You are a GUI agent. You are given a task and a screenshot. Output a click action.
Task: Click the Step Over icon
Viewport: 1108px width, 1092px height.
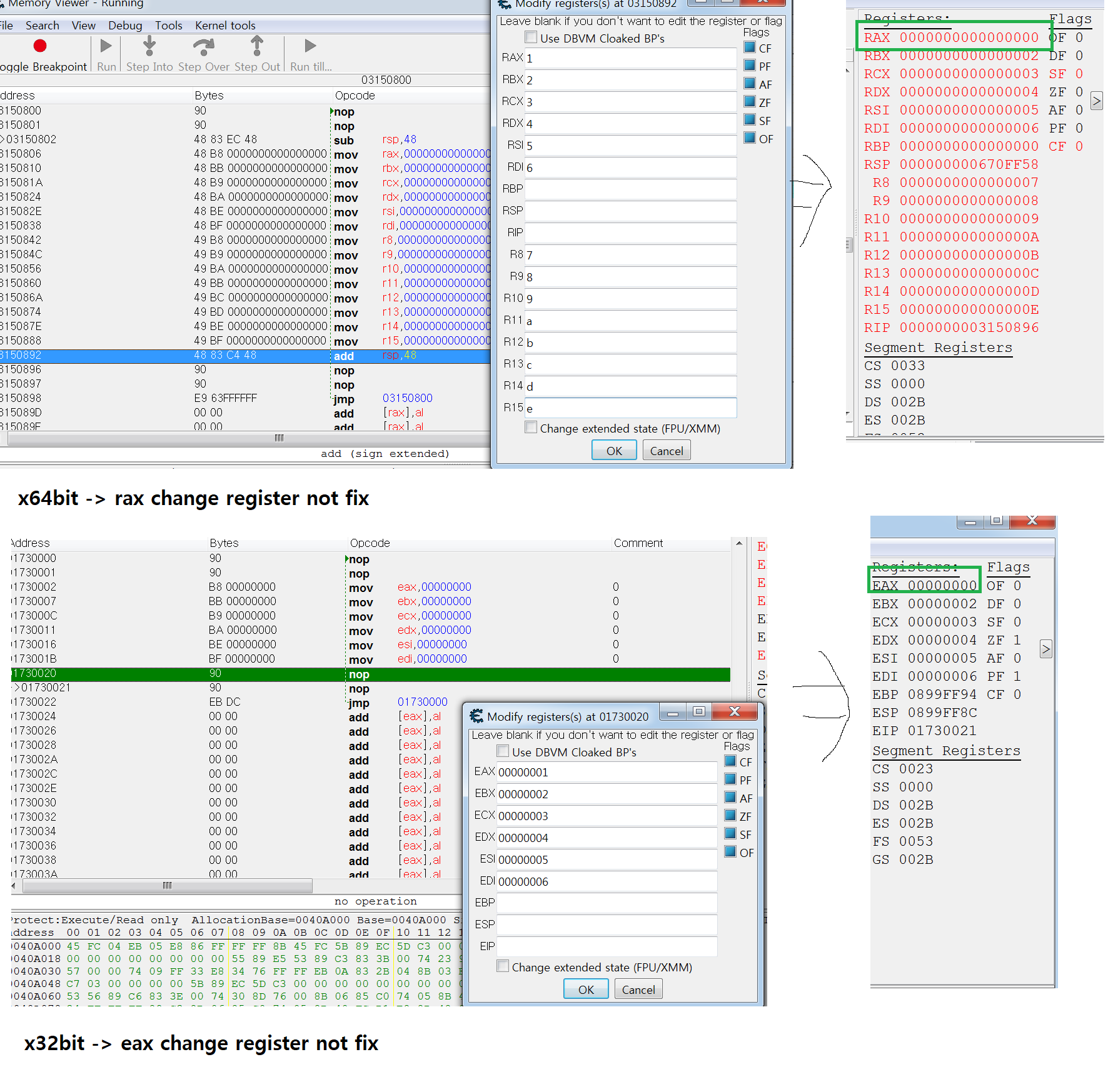point(203,45)
